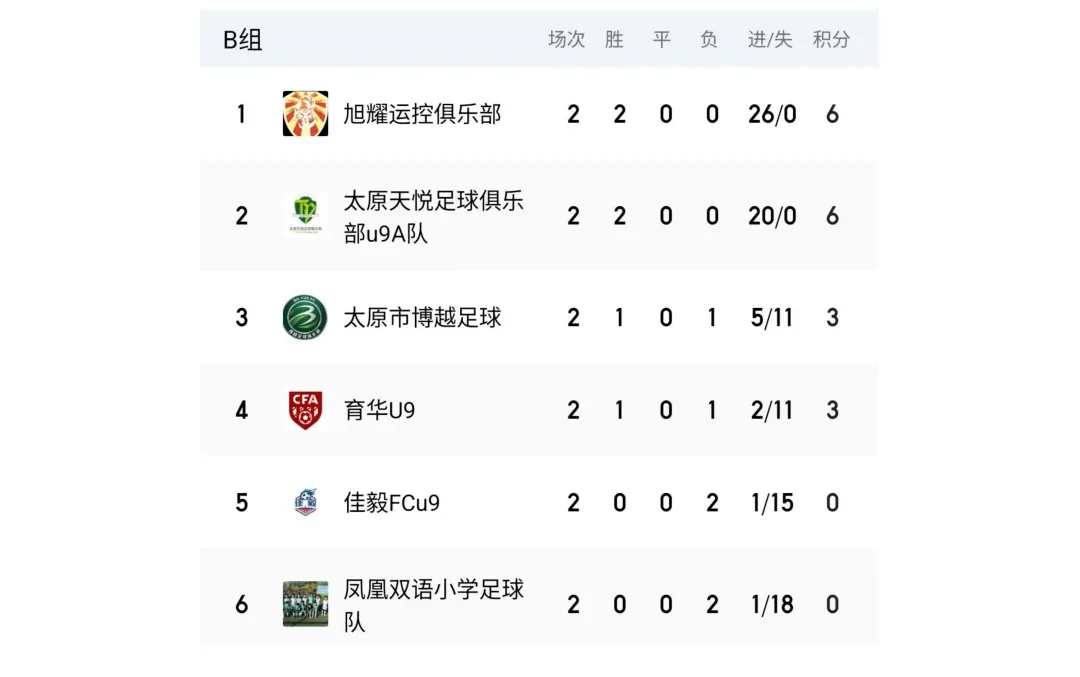Click the 胜 column header
Image resolution: width=1080 pixels, height=677 pixels.
(x=614, y=39)
